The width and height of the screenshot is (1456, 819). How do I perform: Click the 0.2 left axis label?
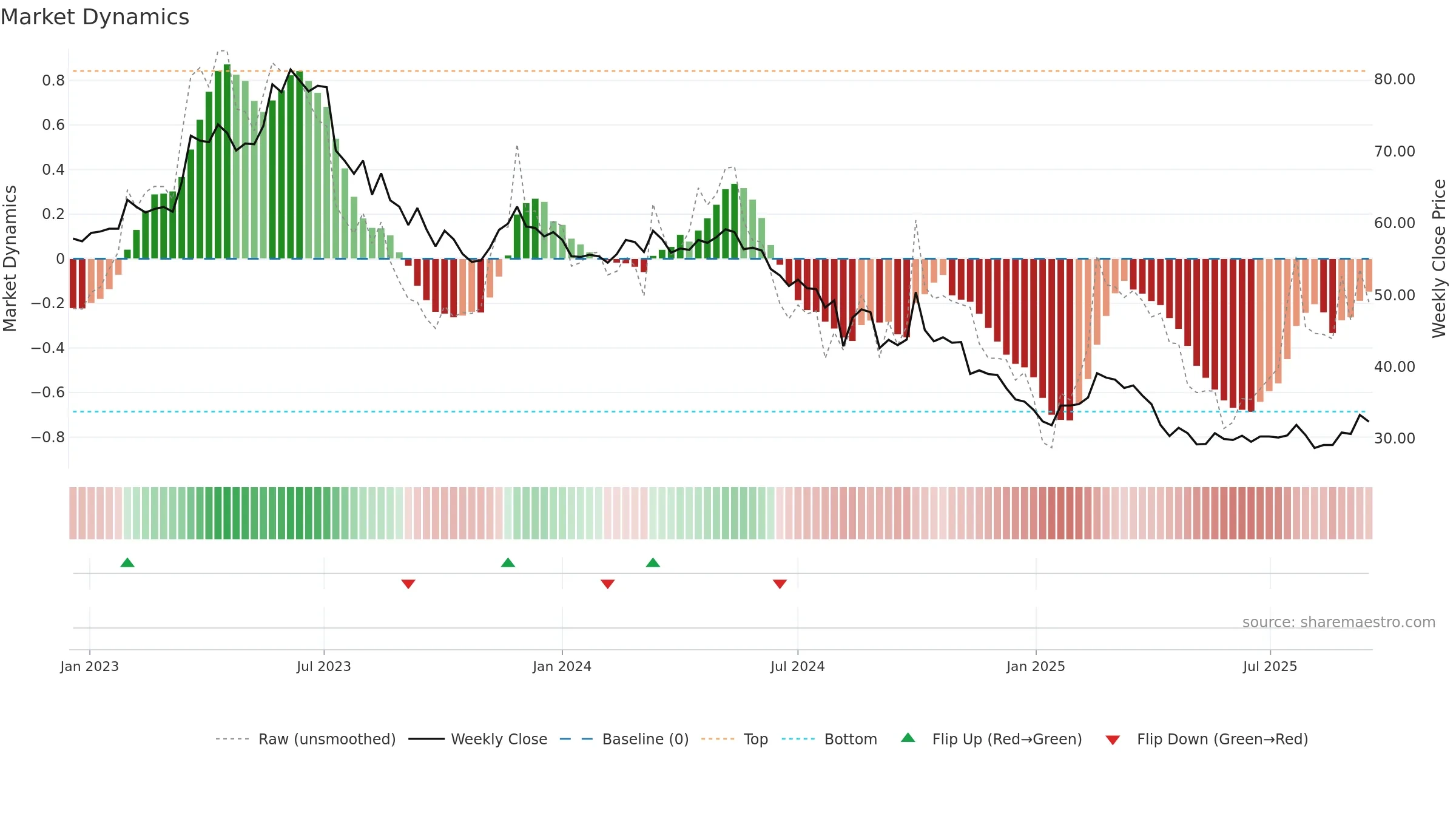coord(53,214)
